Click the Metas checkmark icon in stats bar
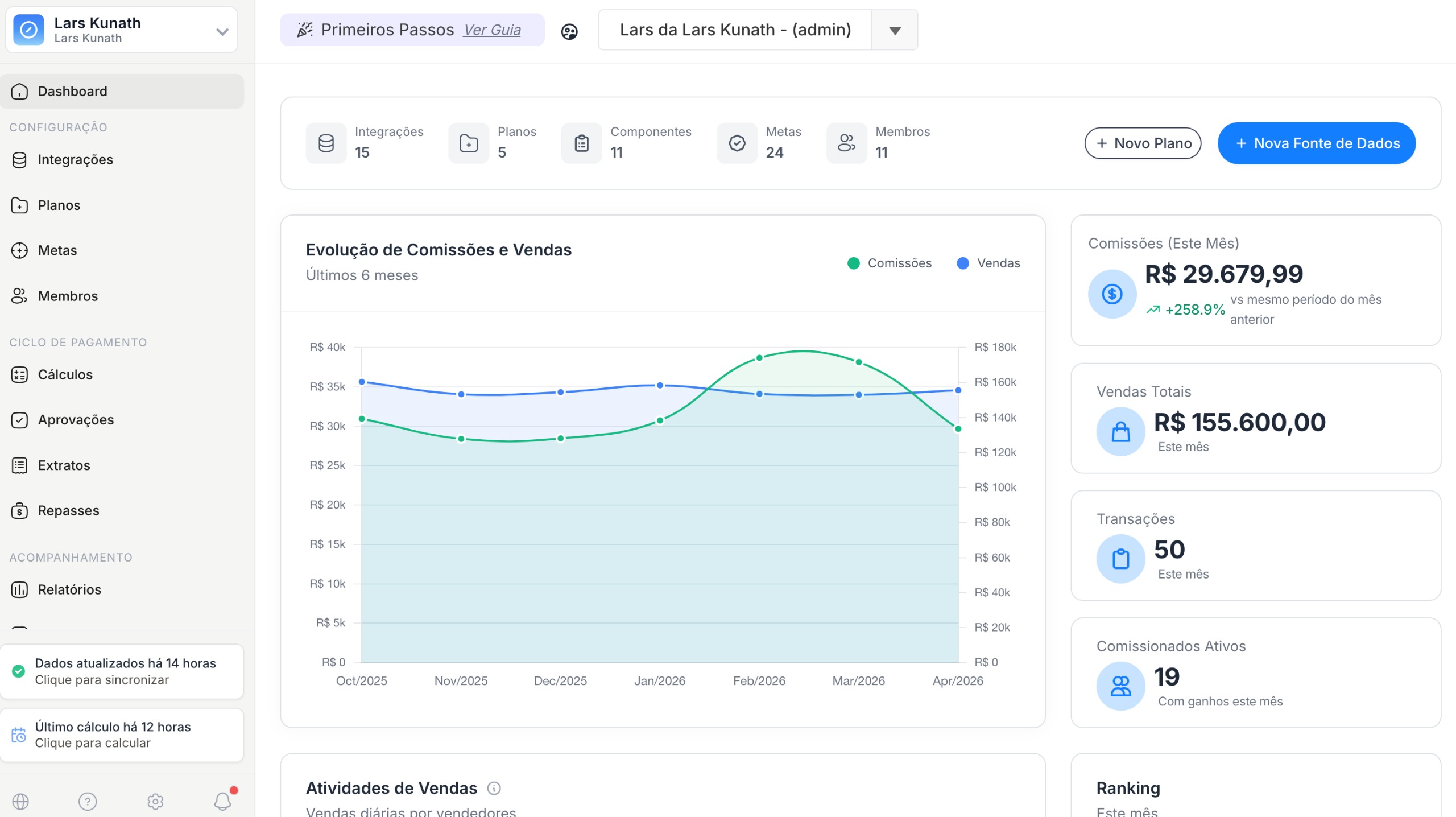The width and height of the screenshot is (1456, 817). pyautogui.click(x=737, y=143)
